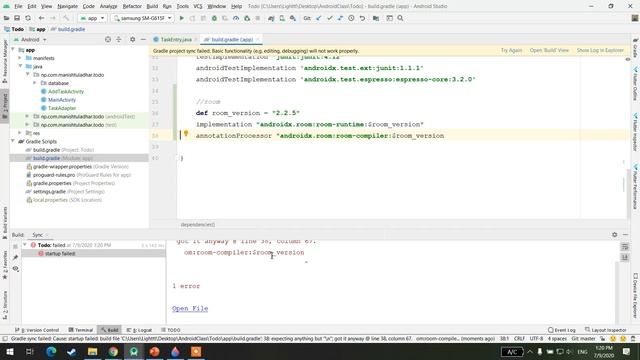Click the Save All toolbar icon
The height and width of the screenshot is (360, 640).
(x=17, y=18)
